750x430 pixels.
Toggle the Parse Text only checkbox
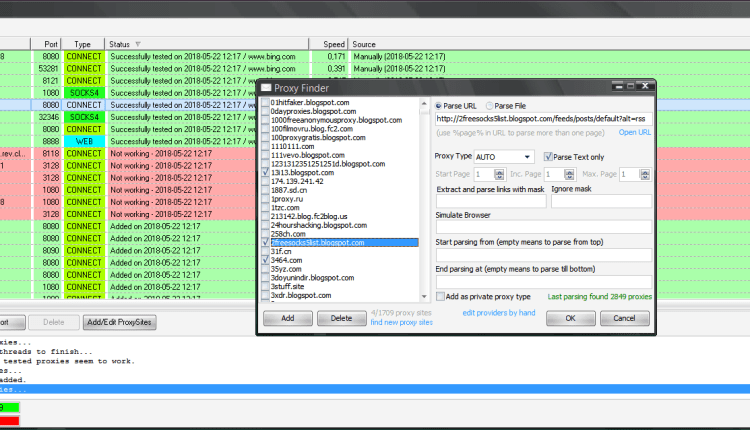(x=548, y=157)
